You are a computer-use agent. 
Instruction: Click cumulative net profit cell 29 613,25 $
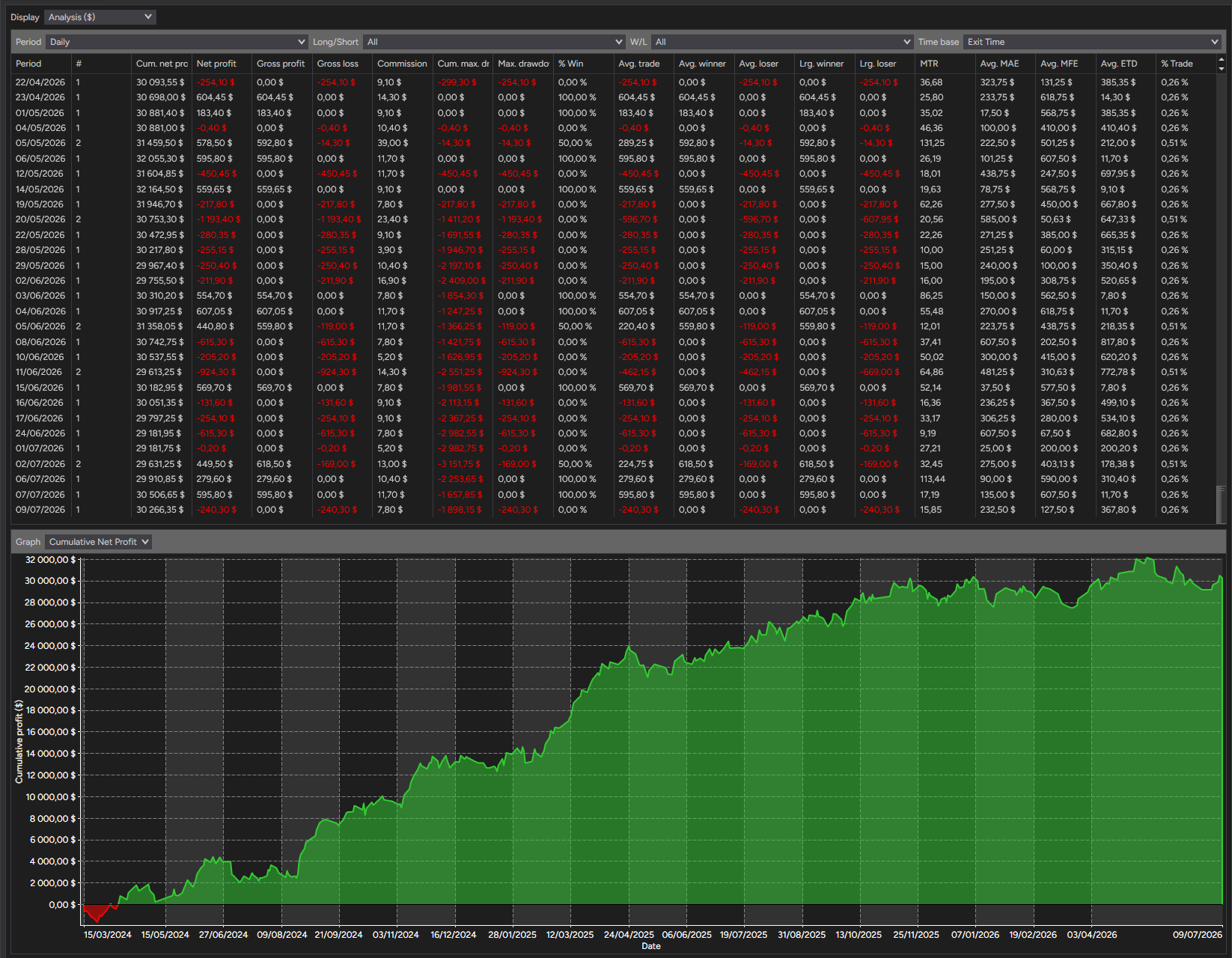pos(159,372)
